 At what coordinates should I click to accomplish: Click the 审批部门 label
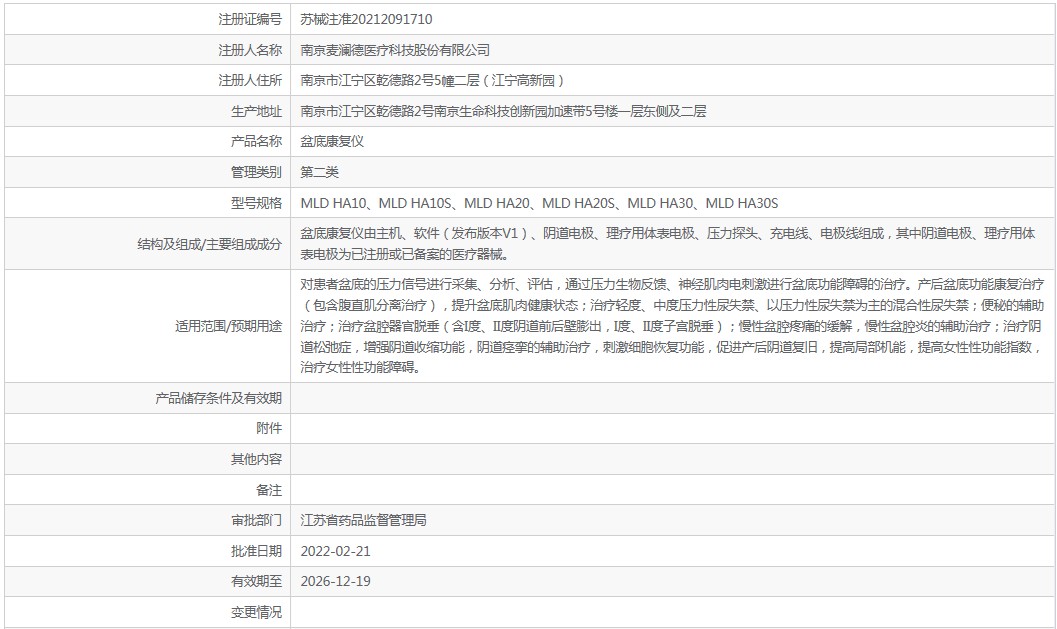[x=256, y=520]
